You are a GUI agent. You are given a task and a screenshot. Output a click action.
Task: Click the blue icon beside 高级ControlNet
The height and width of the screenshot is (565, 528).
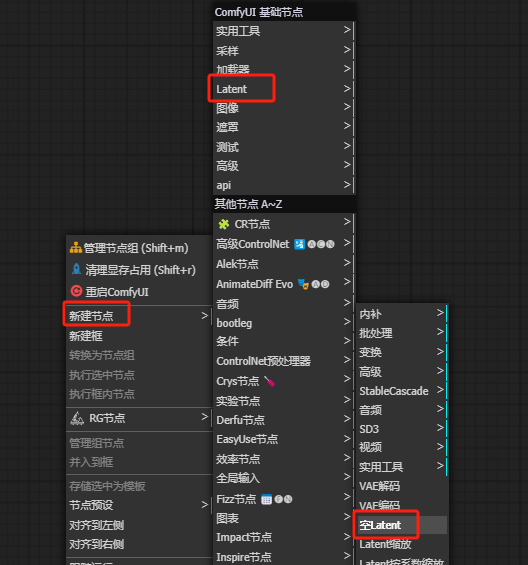click(299, 244)
